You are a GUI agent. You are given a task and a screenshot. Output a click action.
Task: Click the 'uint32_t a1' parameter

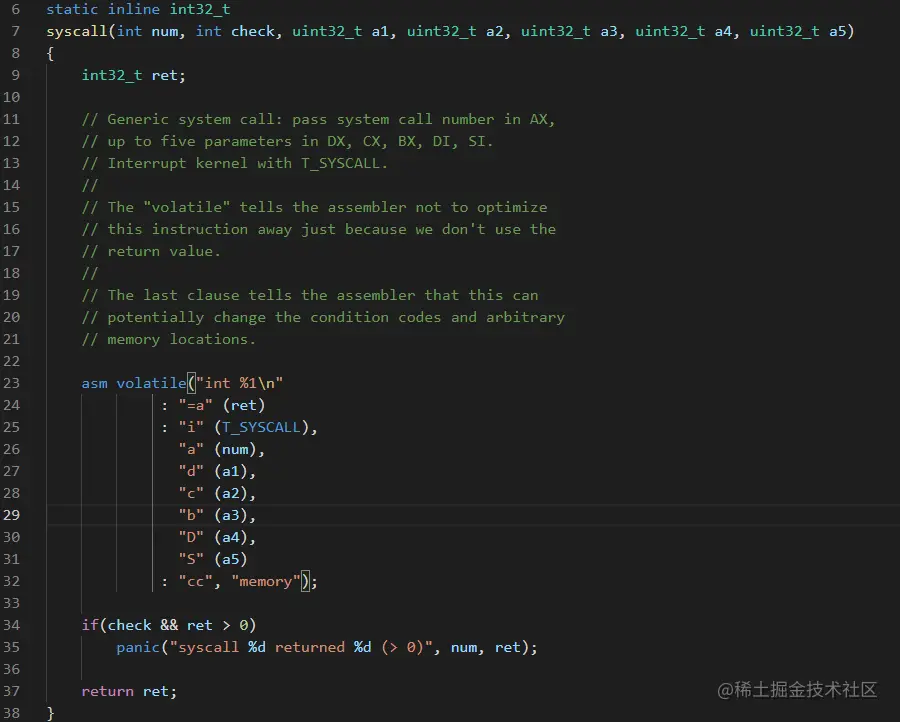[340, 31]
